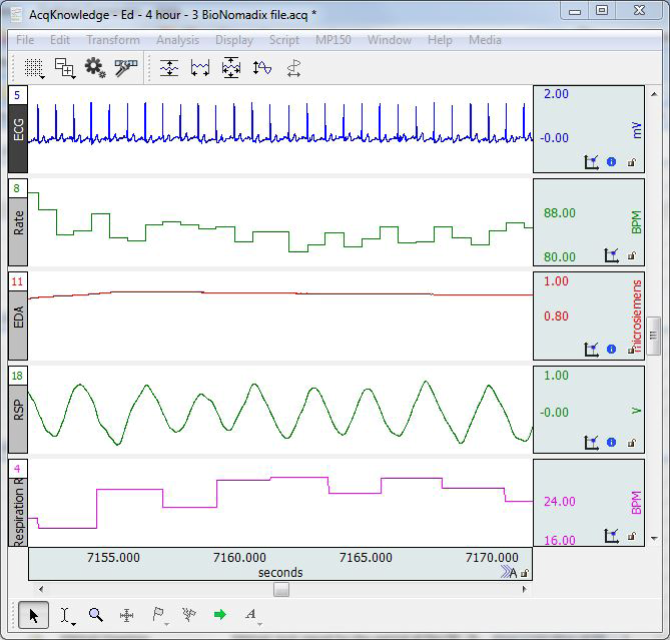This screenshot has height=640, width=670.
Task: Click the channel chart mode icon
Action: 64,68
